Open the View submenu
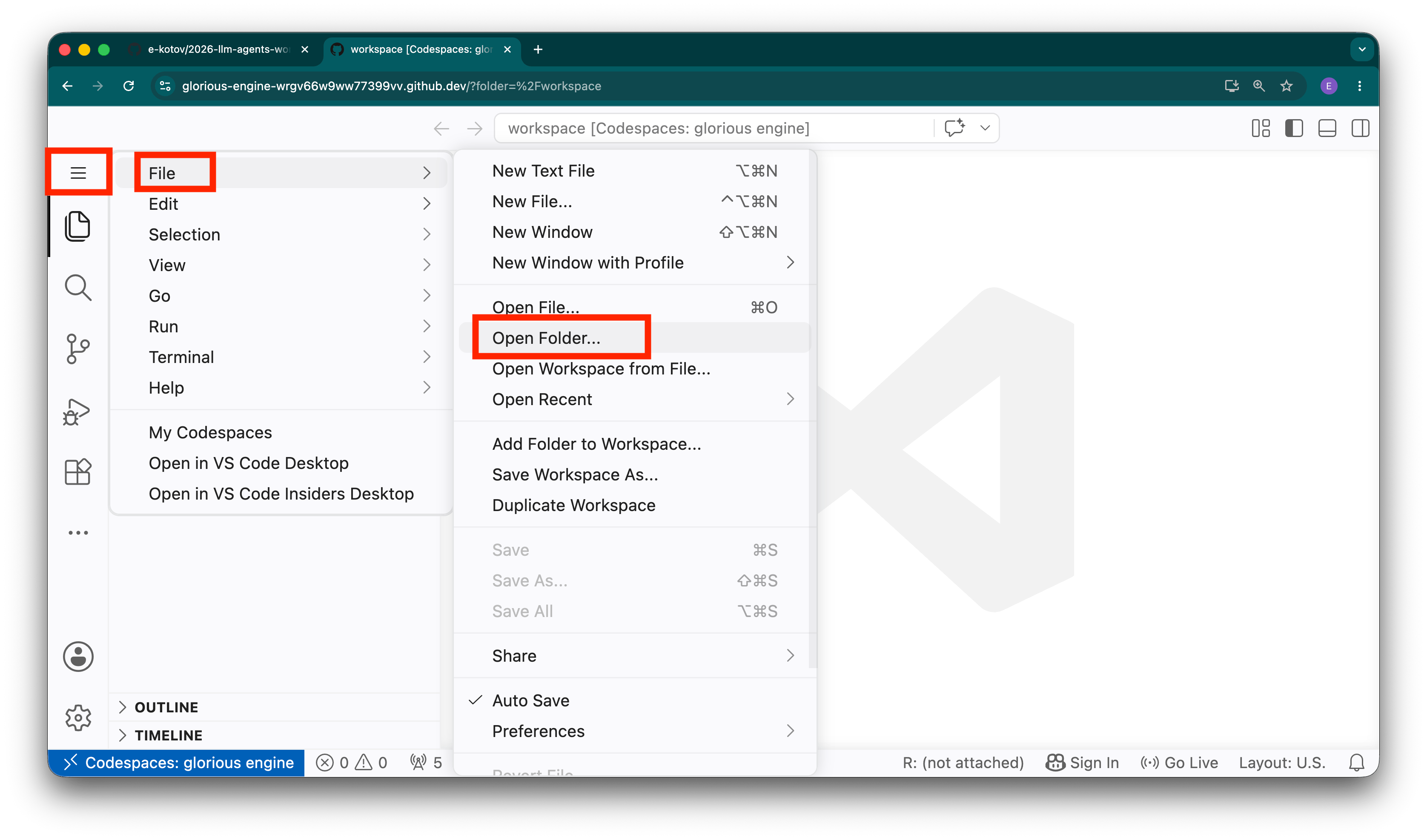Image resolution: width=1427 pixels, height=840 pixels. [x=281, y=265]
